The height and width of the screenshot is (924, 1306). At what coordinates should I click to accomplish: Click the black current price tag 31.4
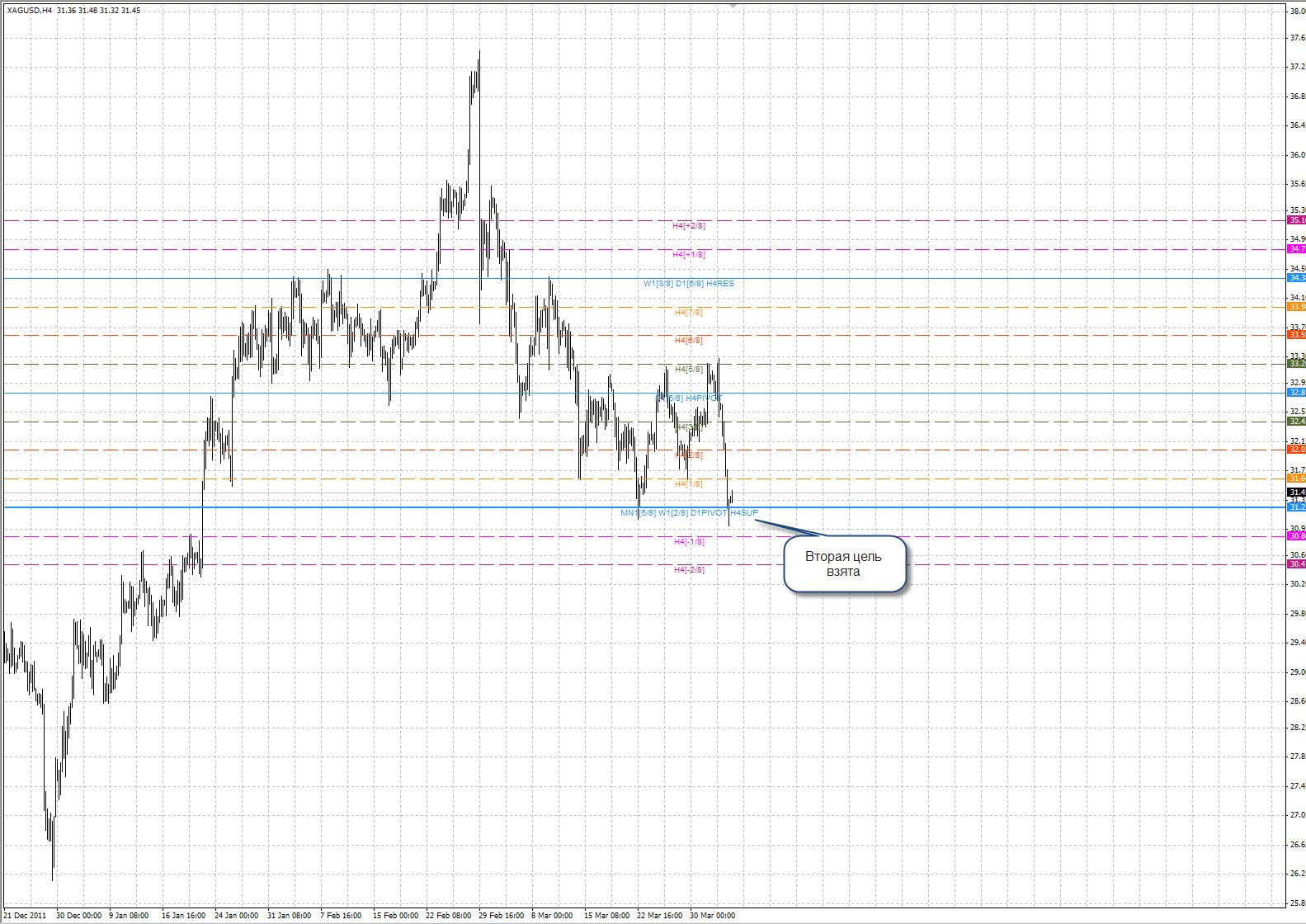[1296, 493]
